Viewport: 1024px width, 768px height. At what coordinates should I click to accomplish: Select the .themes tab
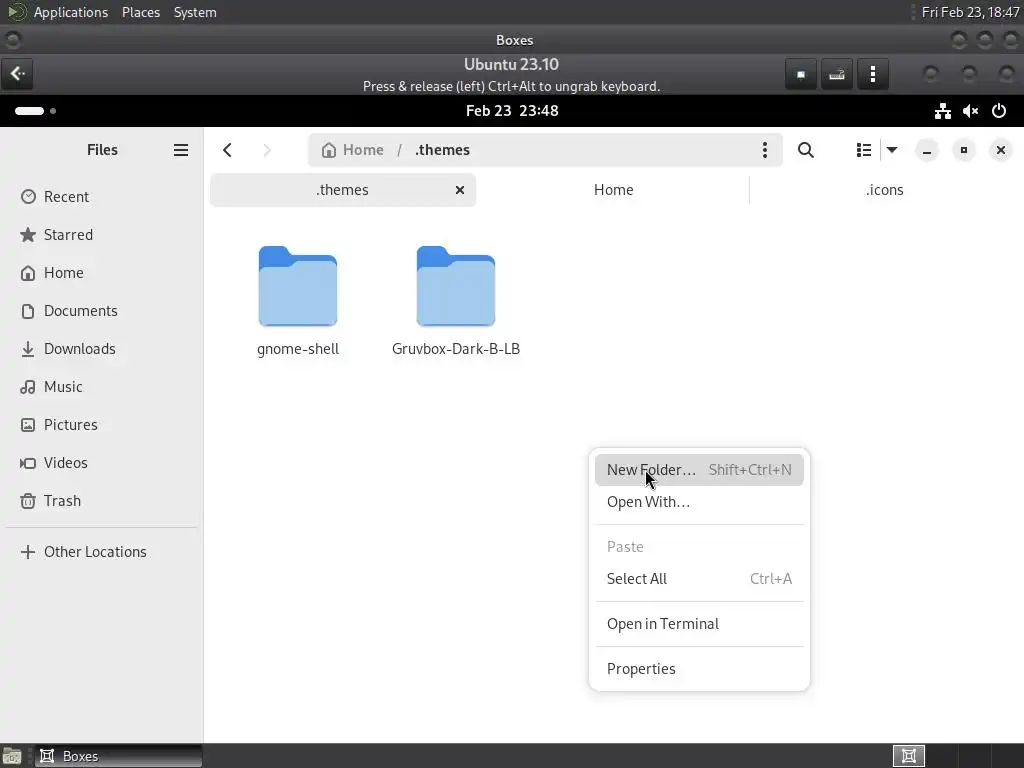342,190
